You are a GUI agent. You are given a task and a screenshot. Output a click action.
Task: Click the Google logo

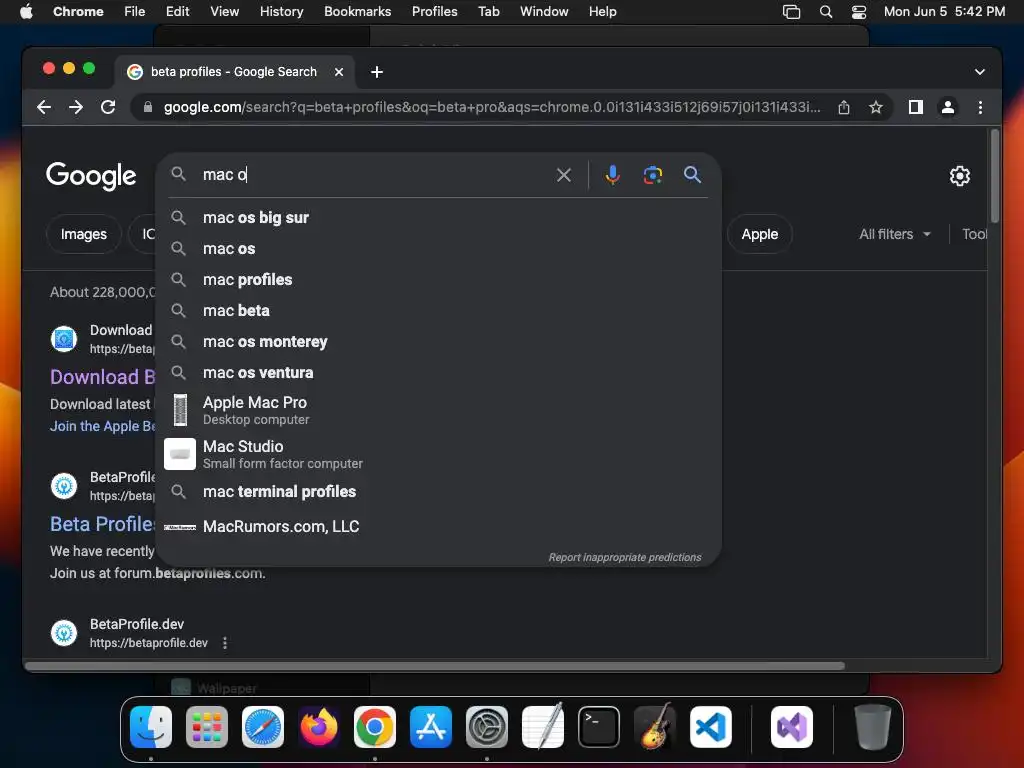(x=91, y=175)
